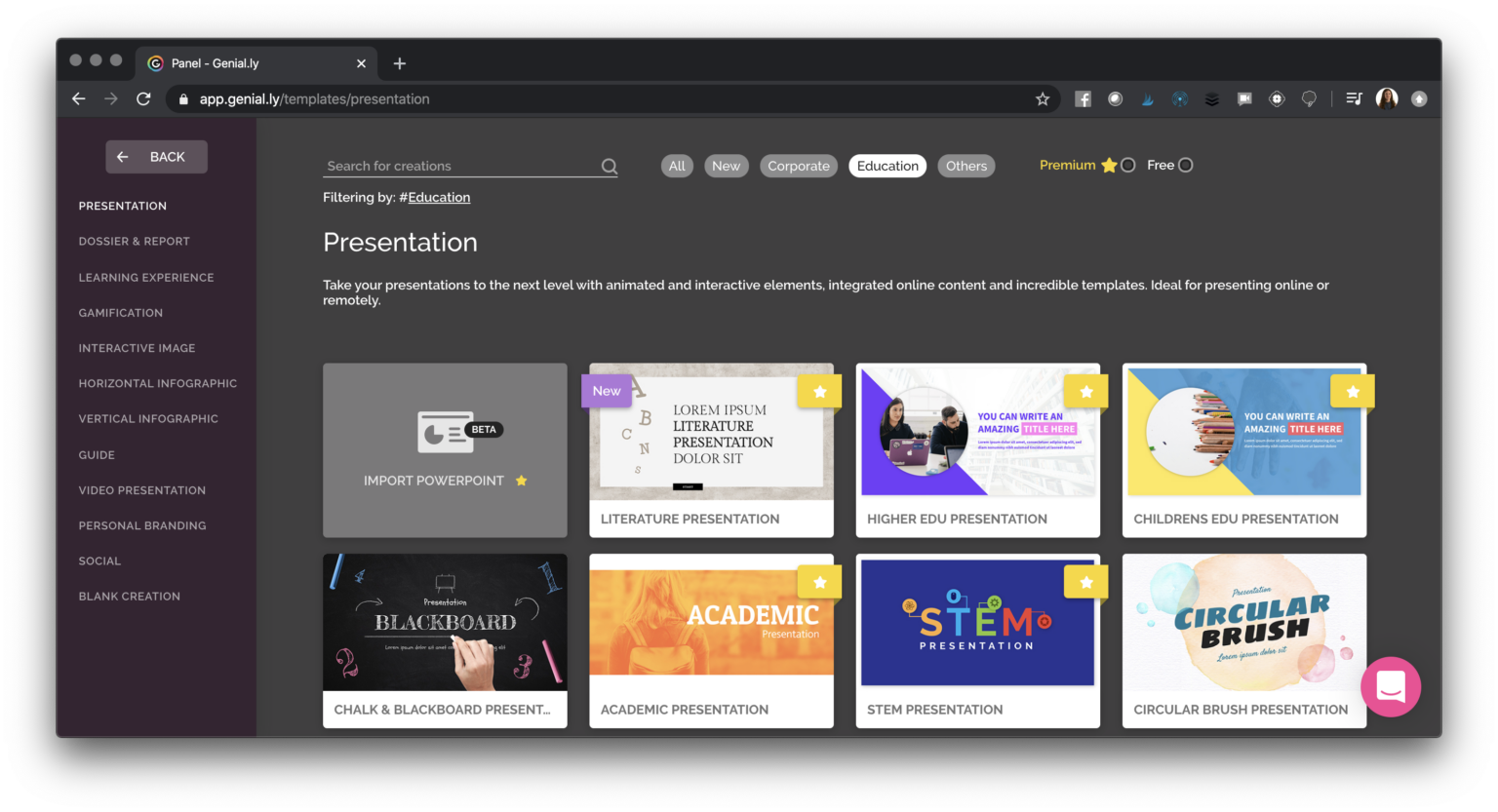Screen dimensions: 1498x812
Task: Toggle the Corporate filter pill
Action: pos(798,166)
